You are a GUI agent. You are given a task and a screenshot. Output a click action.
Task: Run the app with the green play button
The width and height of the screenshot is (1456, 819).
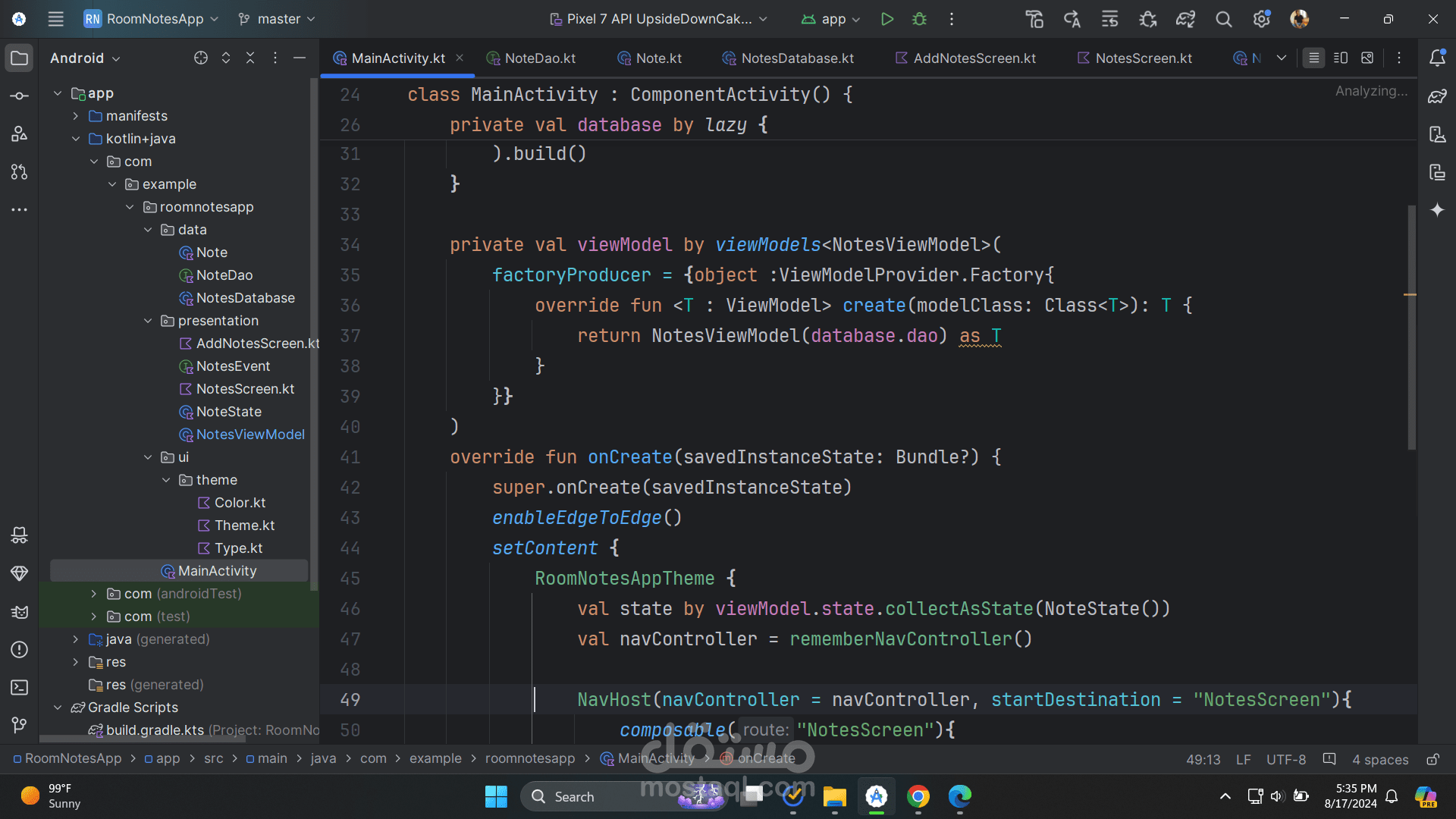pos(886,19)
